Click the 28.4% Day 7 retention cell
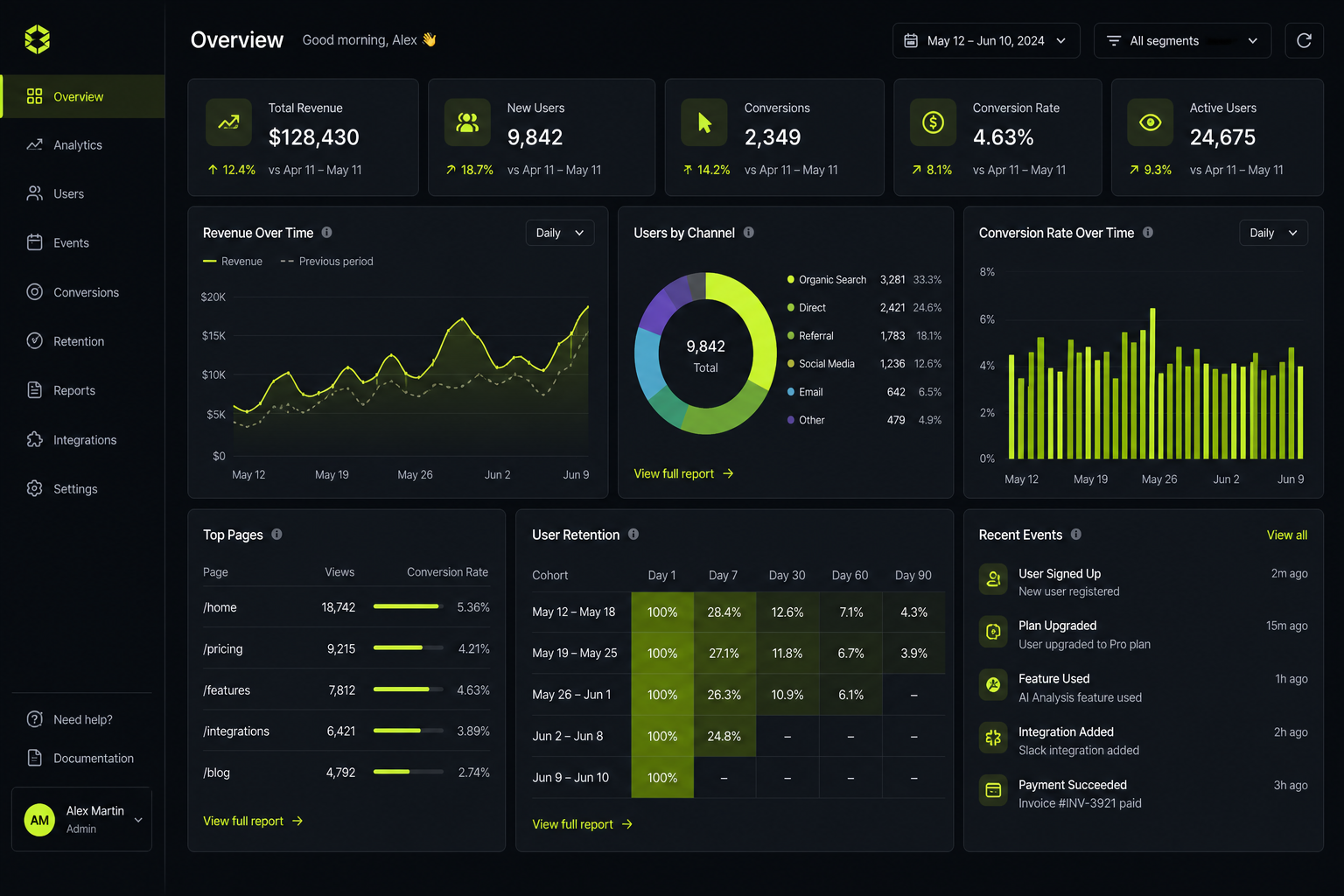Viewport: 1344px width, 896px height. [x=724, y=612]
